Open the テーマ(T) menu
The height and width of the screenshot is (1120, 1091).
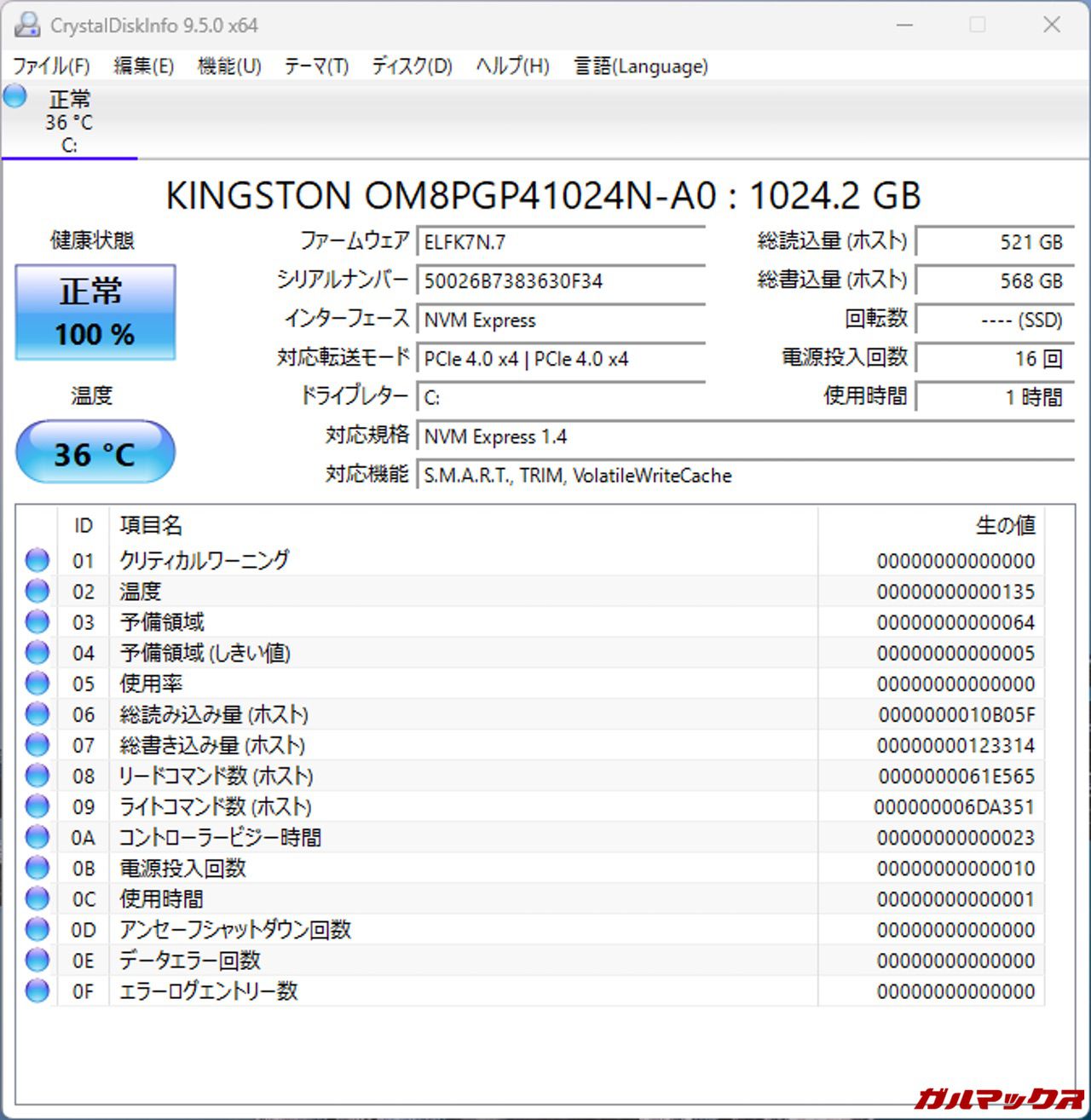(316, 66)
